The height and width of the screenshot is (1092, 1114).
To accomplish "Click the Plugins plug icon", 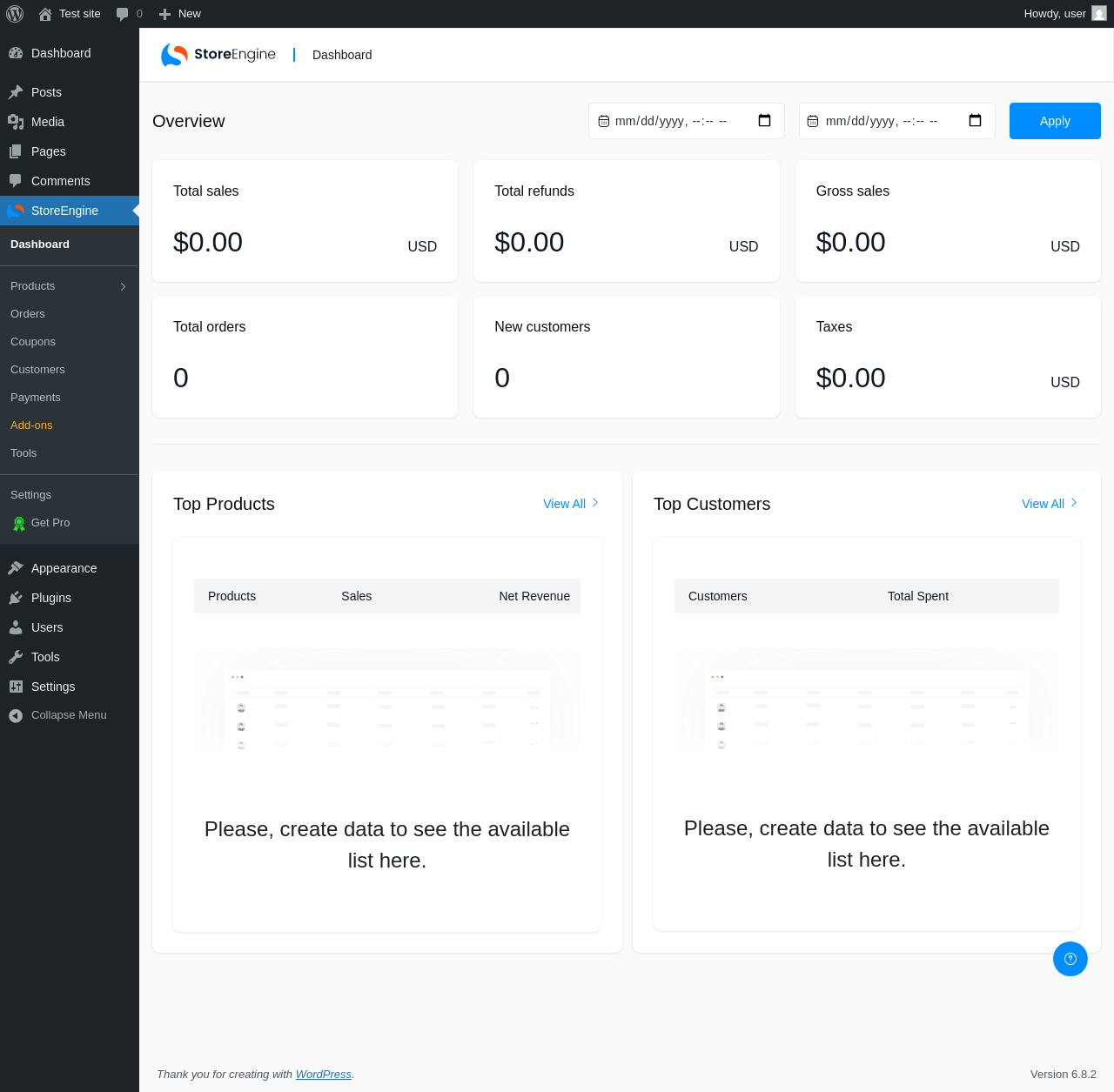I will point(16,598).
